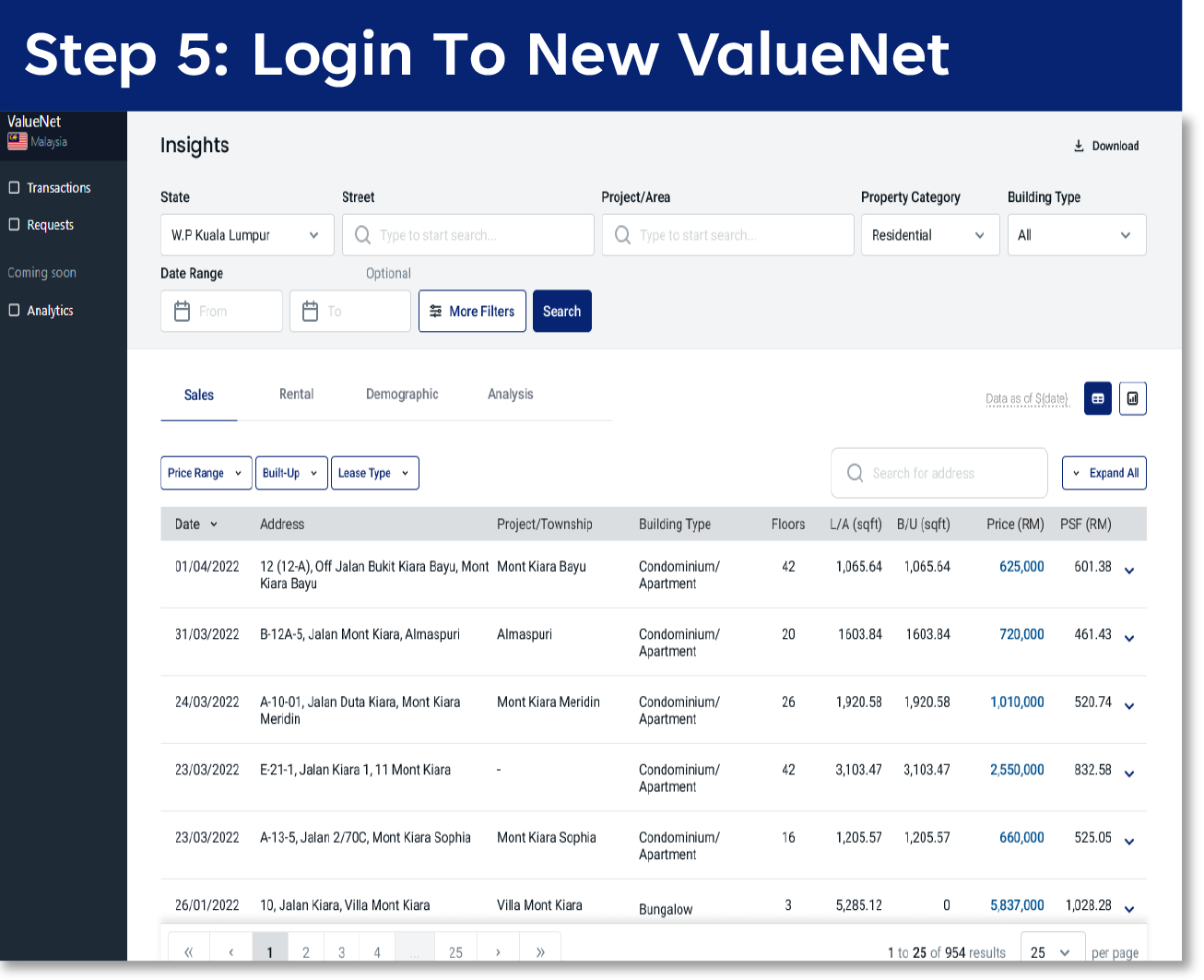This screenshot has height=980, width=1204.
Task: Switch to the Rental tab
Action: click(x=296, y=394)
